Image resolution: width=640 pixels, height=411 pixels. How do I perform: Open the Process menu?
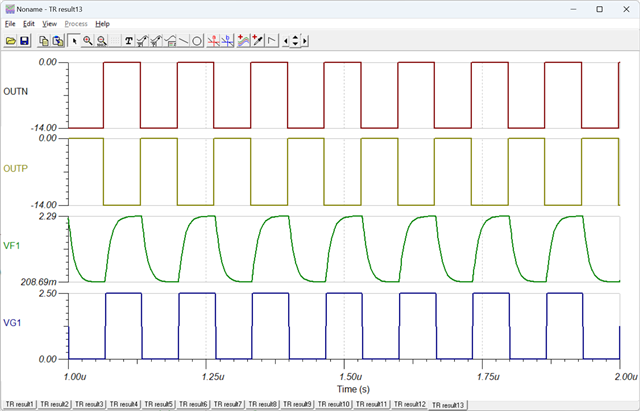[x=76, y=24]
